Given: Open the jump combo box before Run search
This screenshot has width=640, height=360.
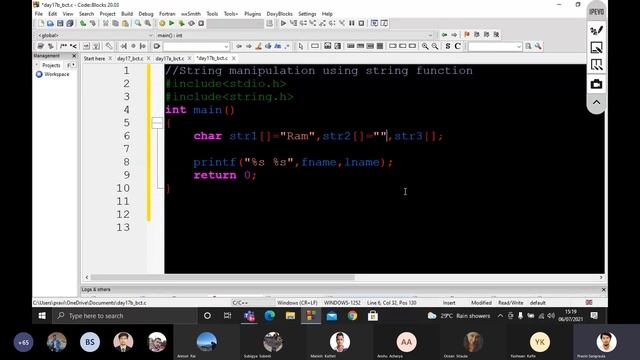Looking at the screenshot, I should (495, 47).
